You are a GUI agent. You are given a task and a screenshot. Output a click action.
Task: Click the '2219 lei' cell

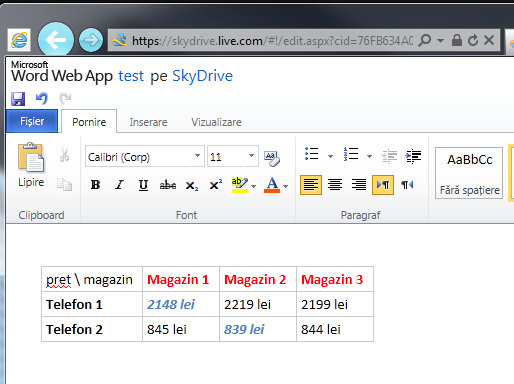(258, 304)
